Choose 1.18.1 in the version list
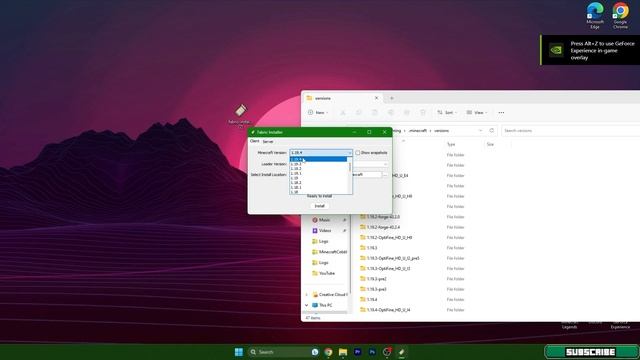This screenshot has height=360, width=640. (x=318, y=187)
